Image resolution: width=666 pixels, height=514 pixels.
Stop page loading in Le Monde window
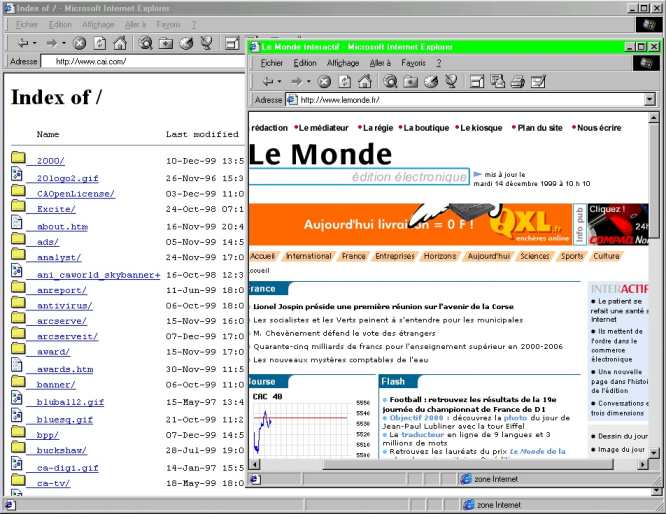(325, 81)
